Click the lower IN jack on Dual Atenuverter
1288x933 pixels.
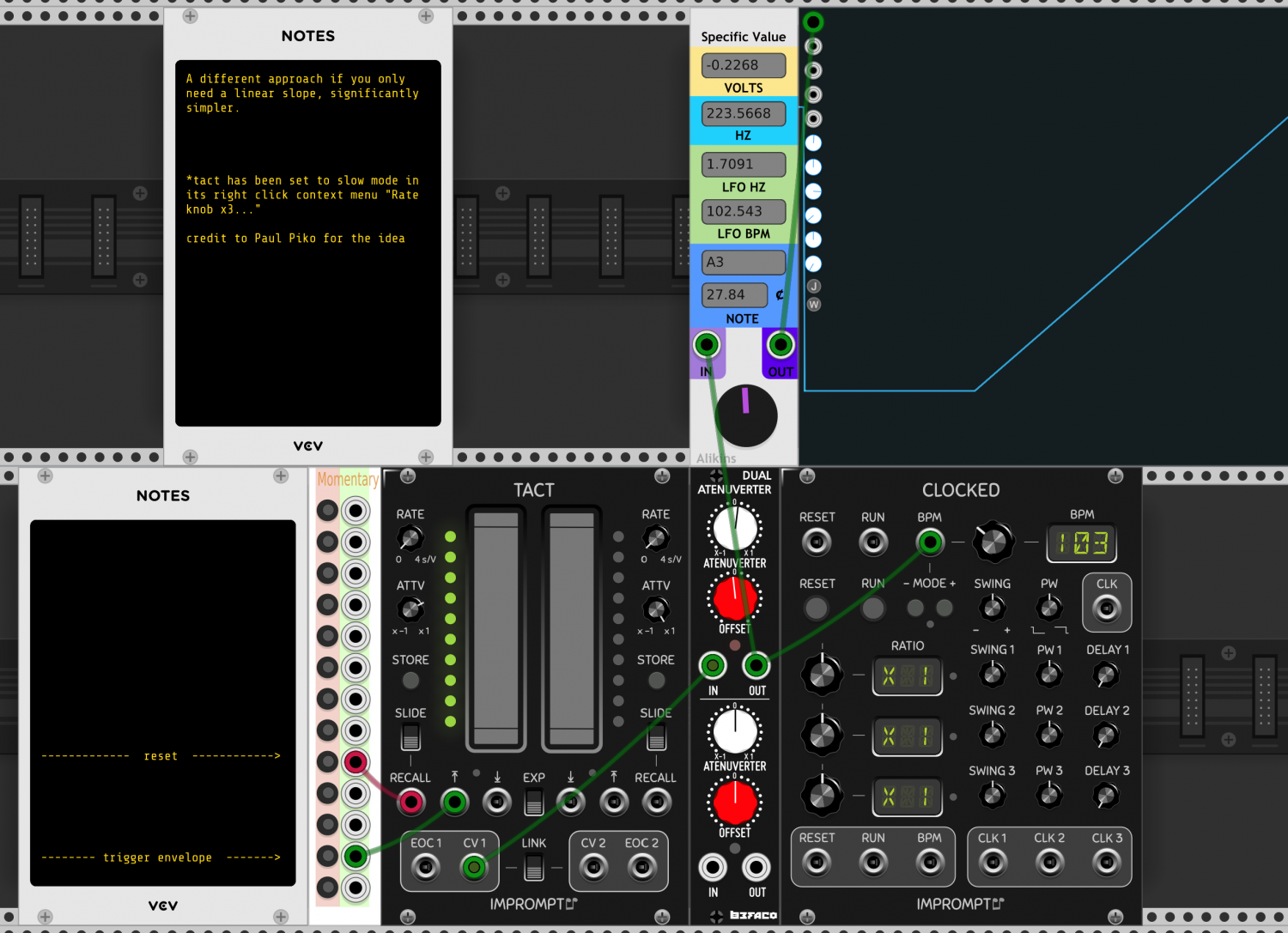pyautogui.click(x=713, y=868)
